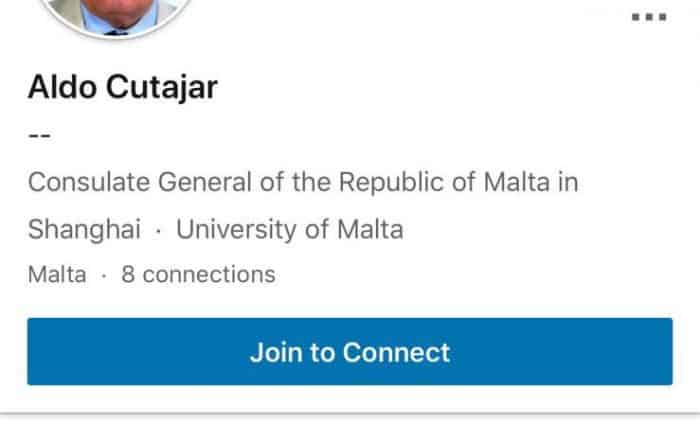Click the trailing word 'in' after Malta
The width and height of the screenshot is (700, 441).
[568, 183]
